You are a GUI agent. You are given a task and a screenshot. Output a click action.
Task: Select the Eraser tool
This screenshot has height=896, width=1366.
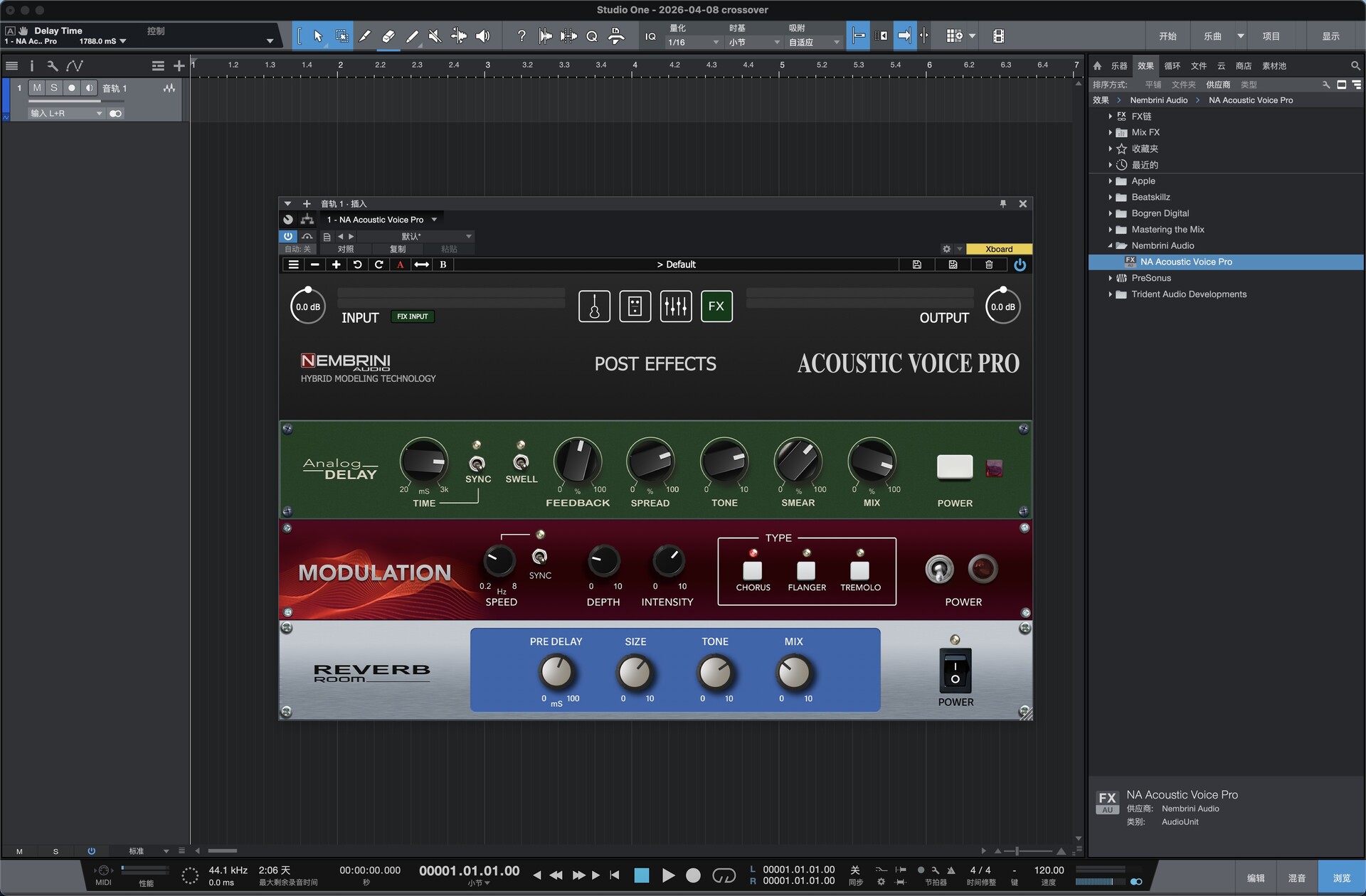point(388,36)
